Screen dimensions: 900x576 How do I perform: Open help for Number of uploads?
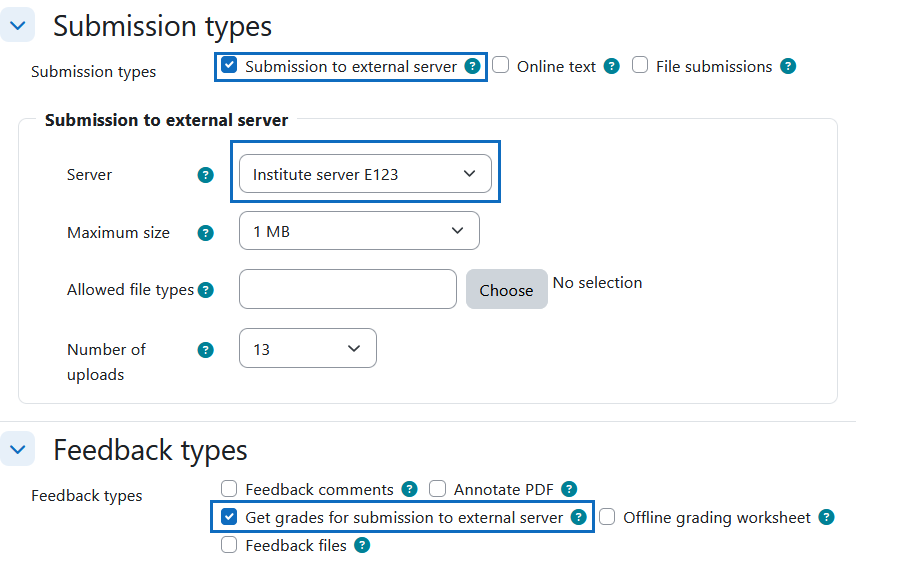coord(206,350)
